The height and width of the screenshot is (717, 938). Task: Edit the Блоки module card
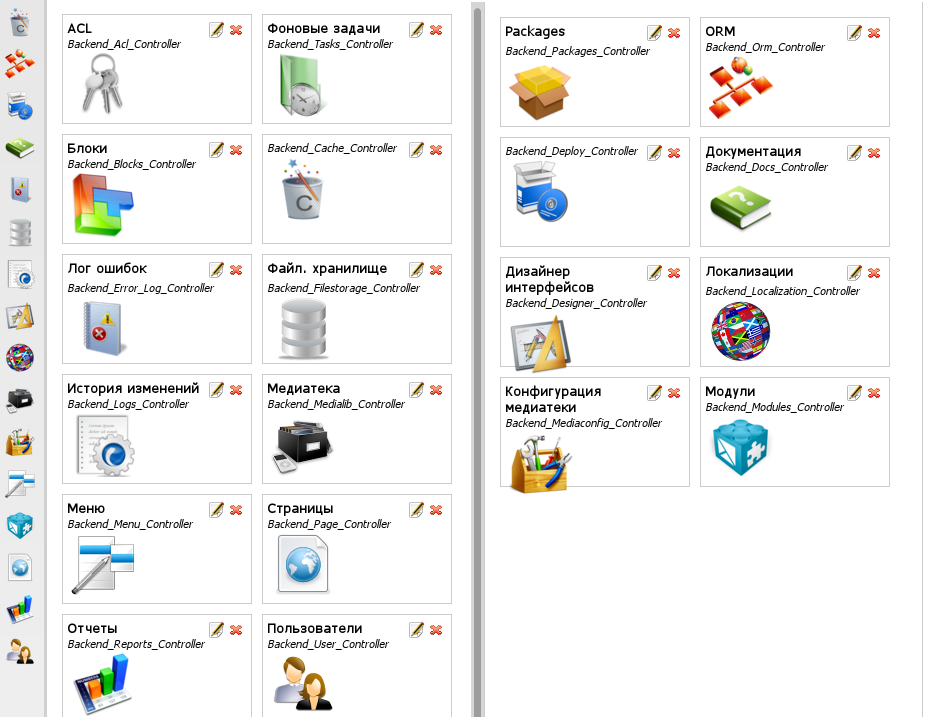tap(217, 149)
